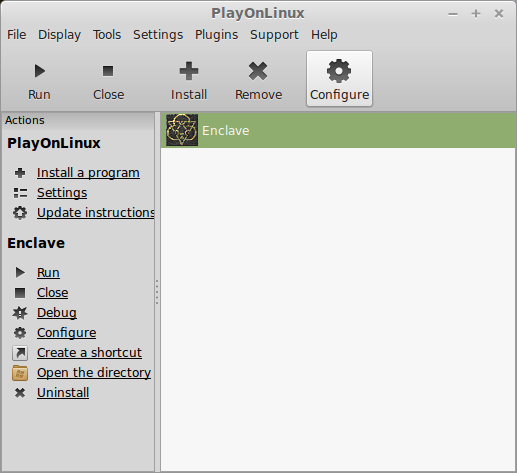Select the Enclave entry text in list
517x473 pixels.
(226, 131)
